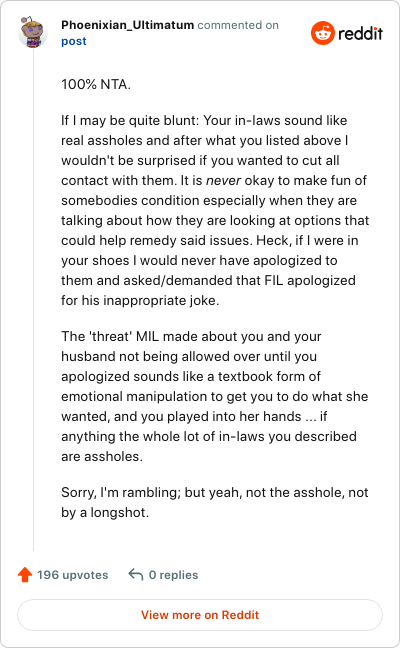Click the gray "commented on" text
The width and height of the screenshot is (400, 648).
[x=238, y=25]
